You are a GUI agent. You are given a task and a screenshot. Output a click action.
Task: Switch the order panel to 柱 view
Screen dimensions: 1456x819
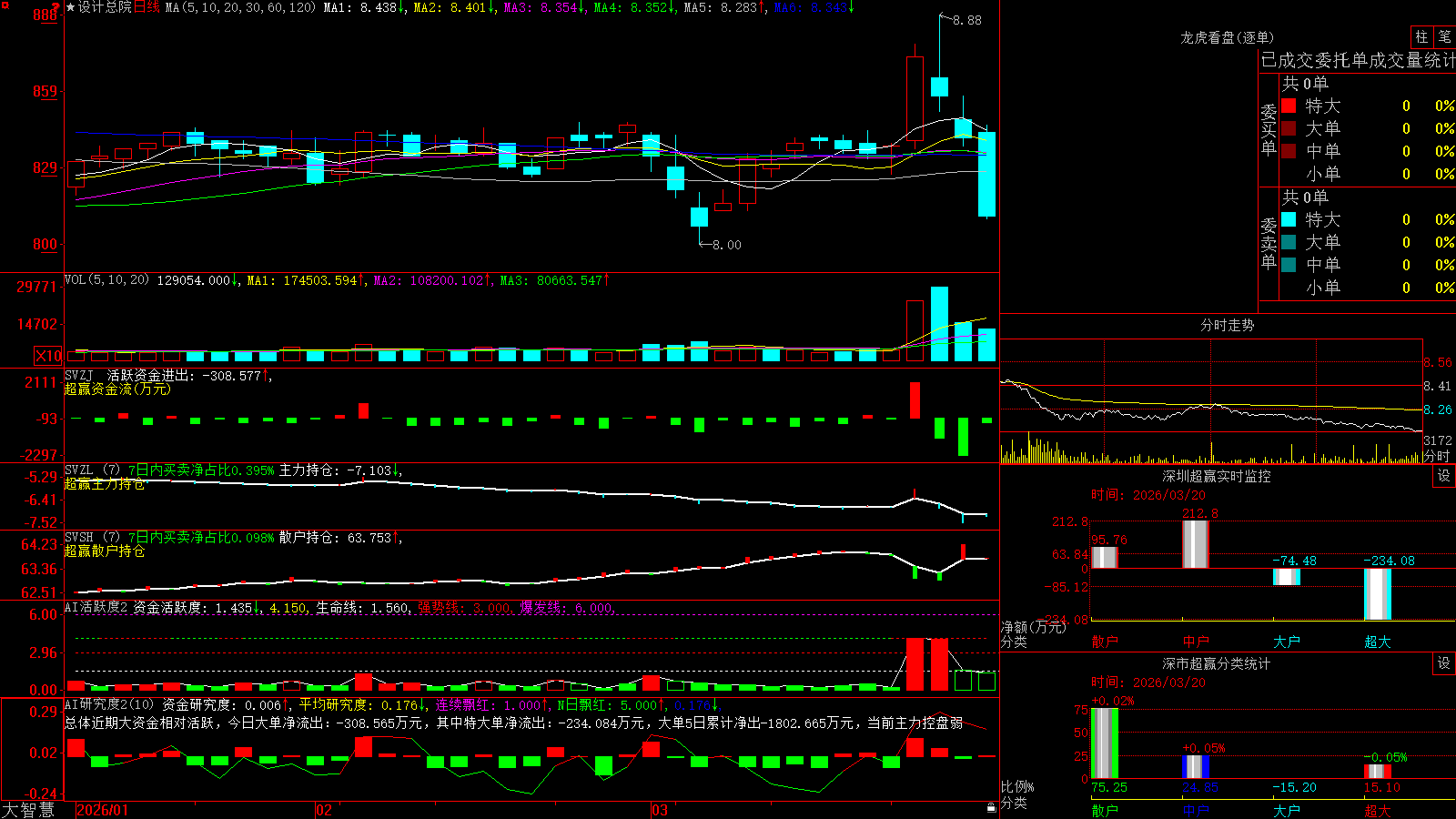1421,36
